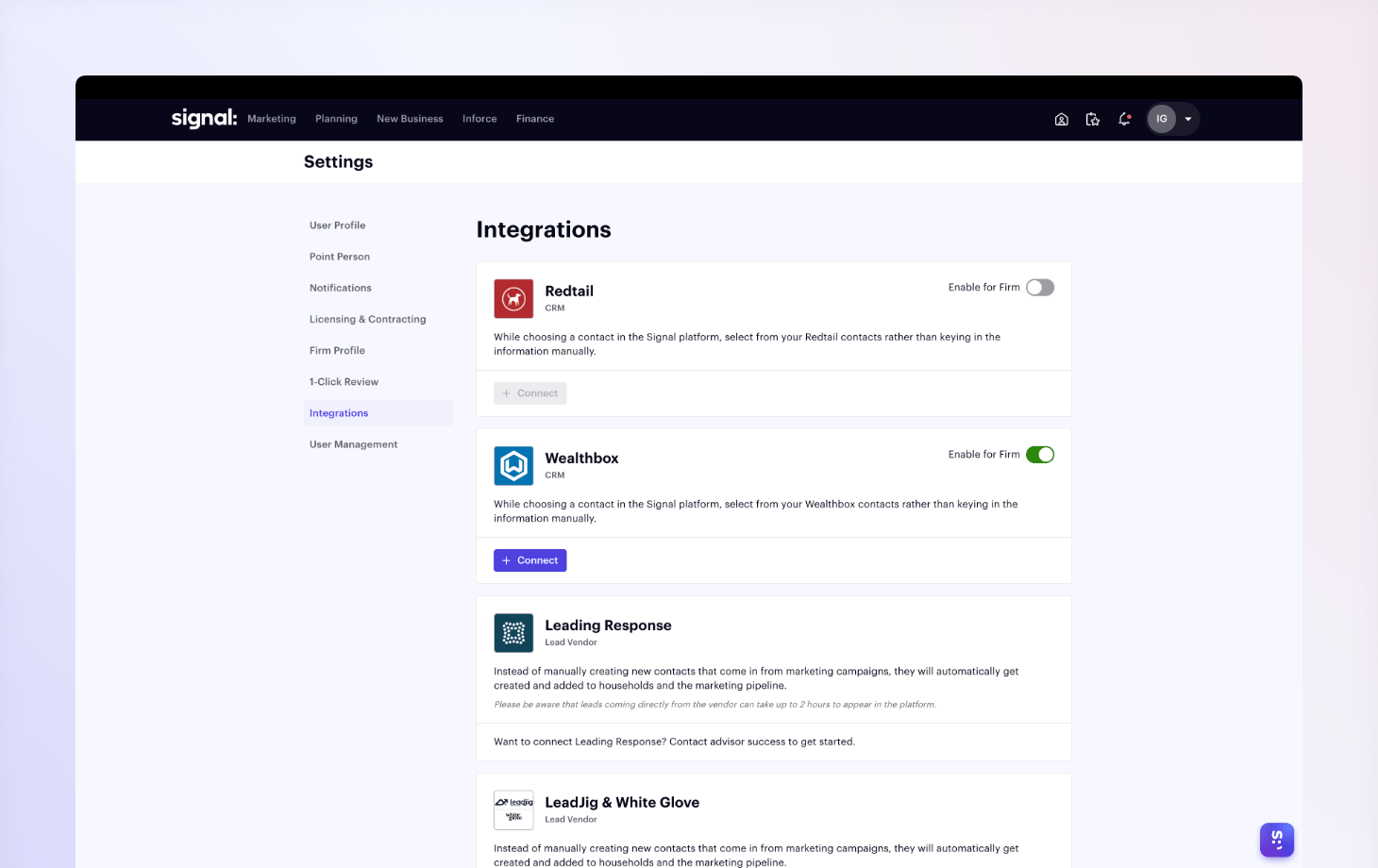Click the starred document icon in header
The height and width of the screenshot is (868, 1378).
pos(1092,119)
